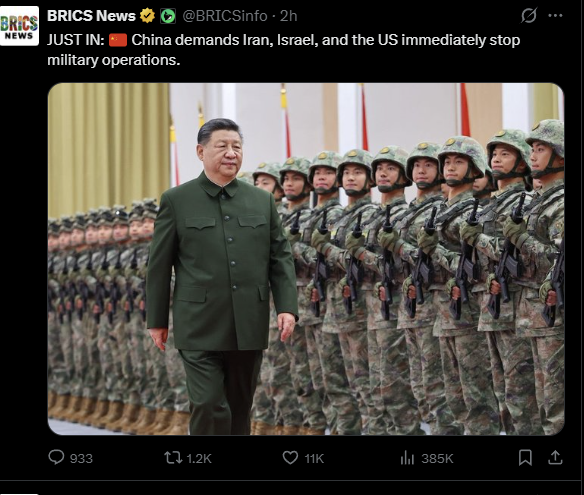Click the green affiliate badge next to name
This screenshot has width=584, height=495.
tap(168, 16)
